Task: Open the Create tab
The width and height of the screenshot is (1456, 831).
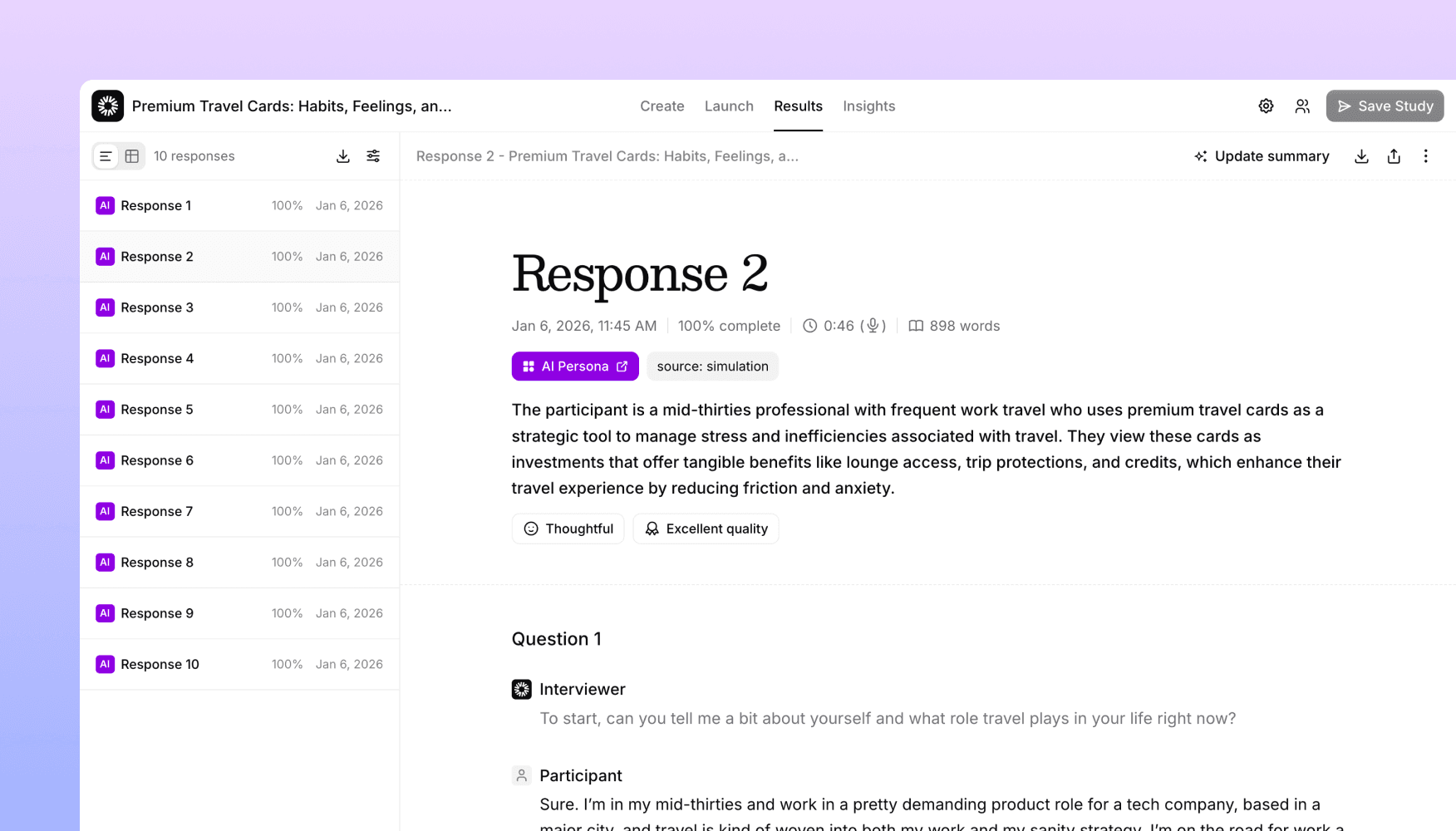Action: [662, 106]
